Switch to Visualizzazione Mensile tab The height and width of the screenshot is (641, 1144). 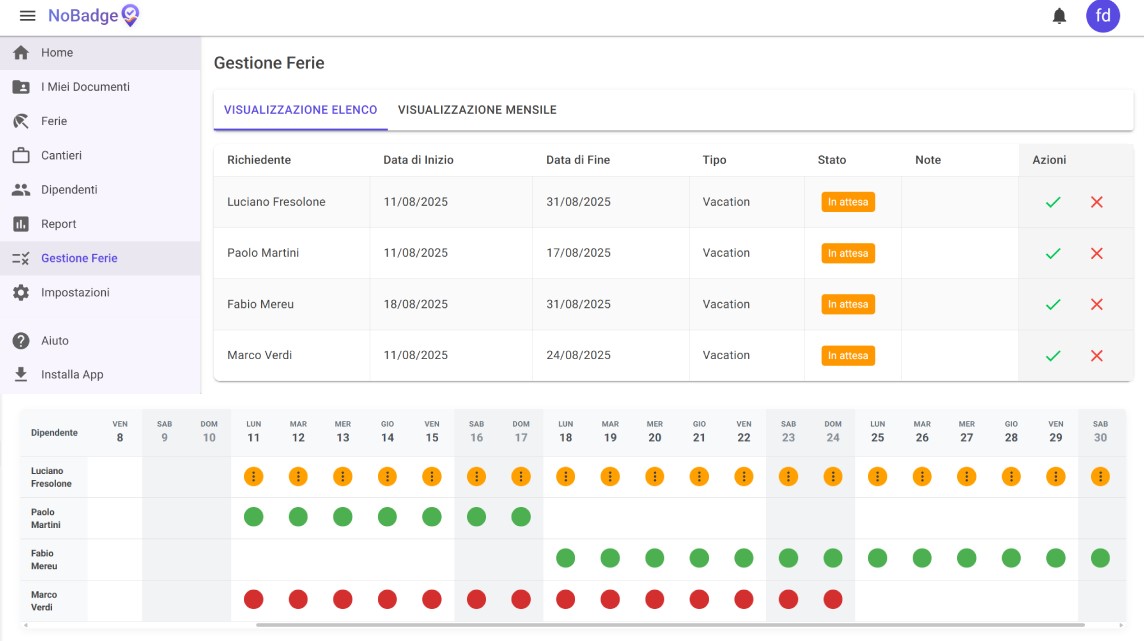click(x=477, y=110)
